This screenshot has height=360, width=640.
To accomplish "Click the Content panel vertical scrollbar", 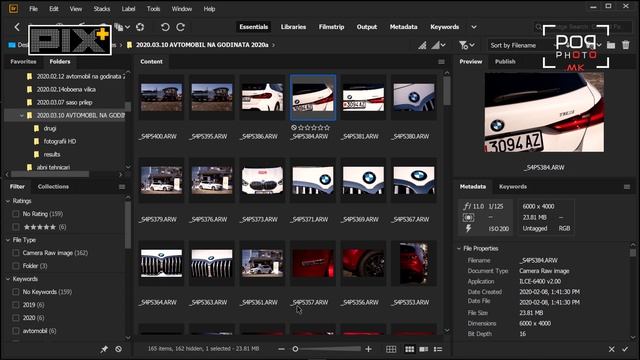I will pyautogui.click(x=447, y=91).
